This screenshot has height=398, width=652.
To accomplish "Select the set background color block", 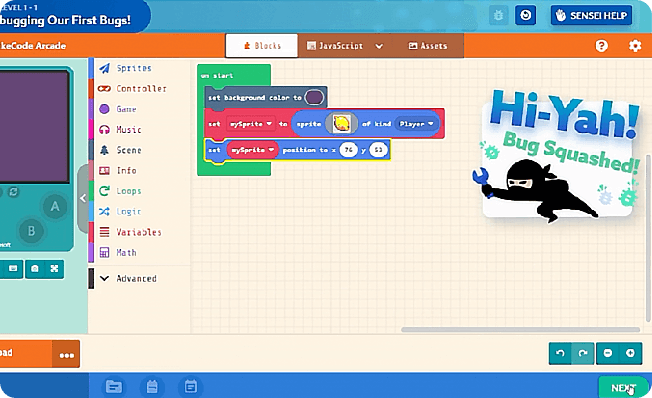I will pos(255,98).
